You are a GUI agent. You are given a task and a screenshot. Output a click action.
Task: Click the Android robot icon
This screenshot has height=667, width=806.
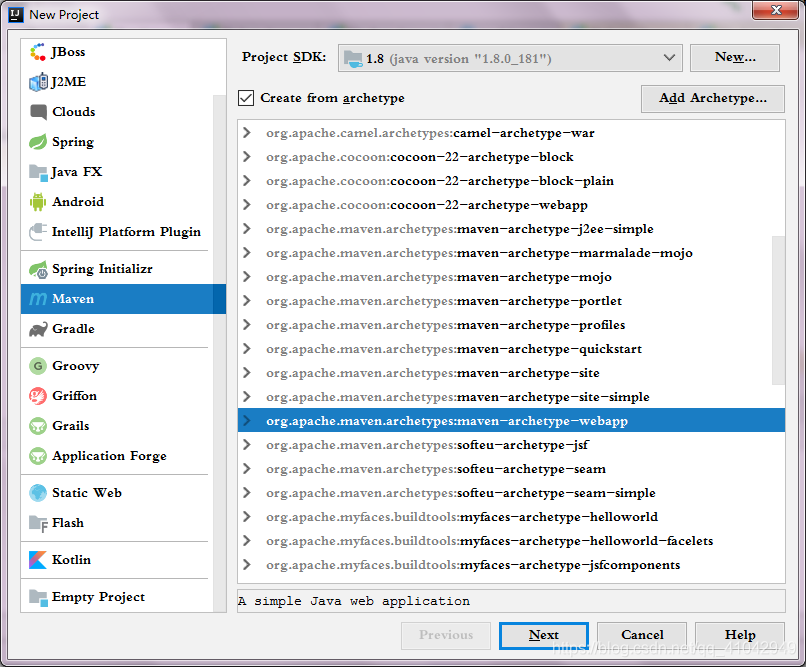coord(38,202)
